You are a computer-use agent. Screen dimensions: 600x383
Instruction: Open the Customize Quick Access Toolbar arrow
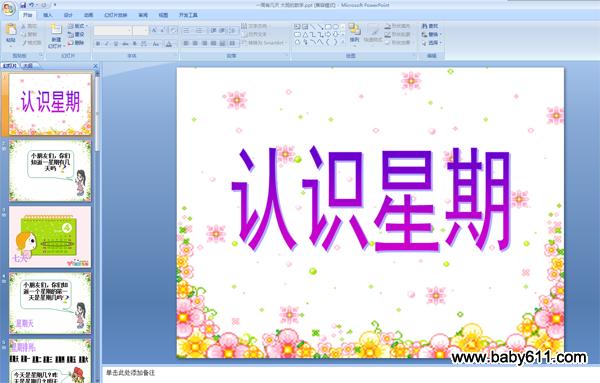[55, 5]
